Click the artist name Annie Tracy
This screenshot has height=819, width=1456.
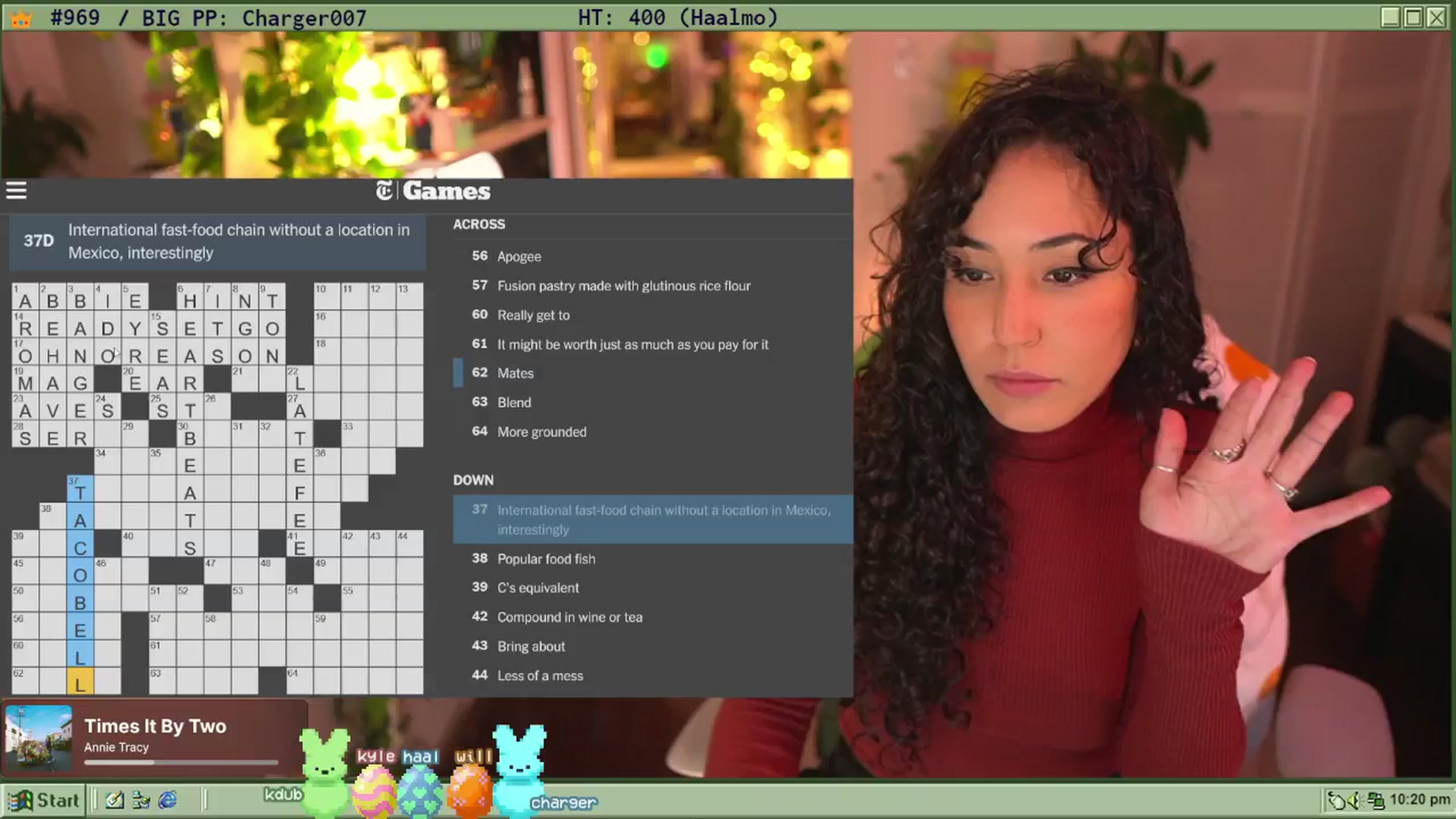[117, 747]
